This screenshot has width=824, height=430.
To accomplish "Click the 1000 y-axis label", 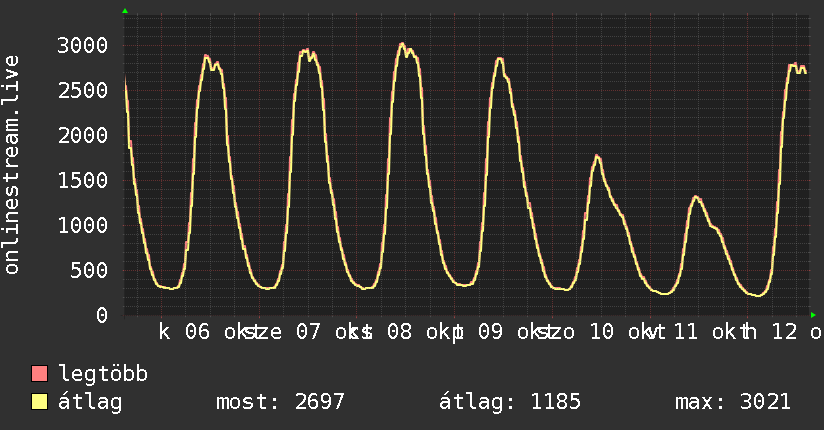I will click(83, 226).
